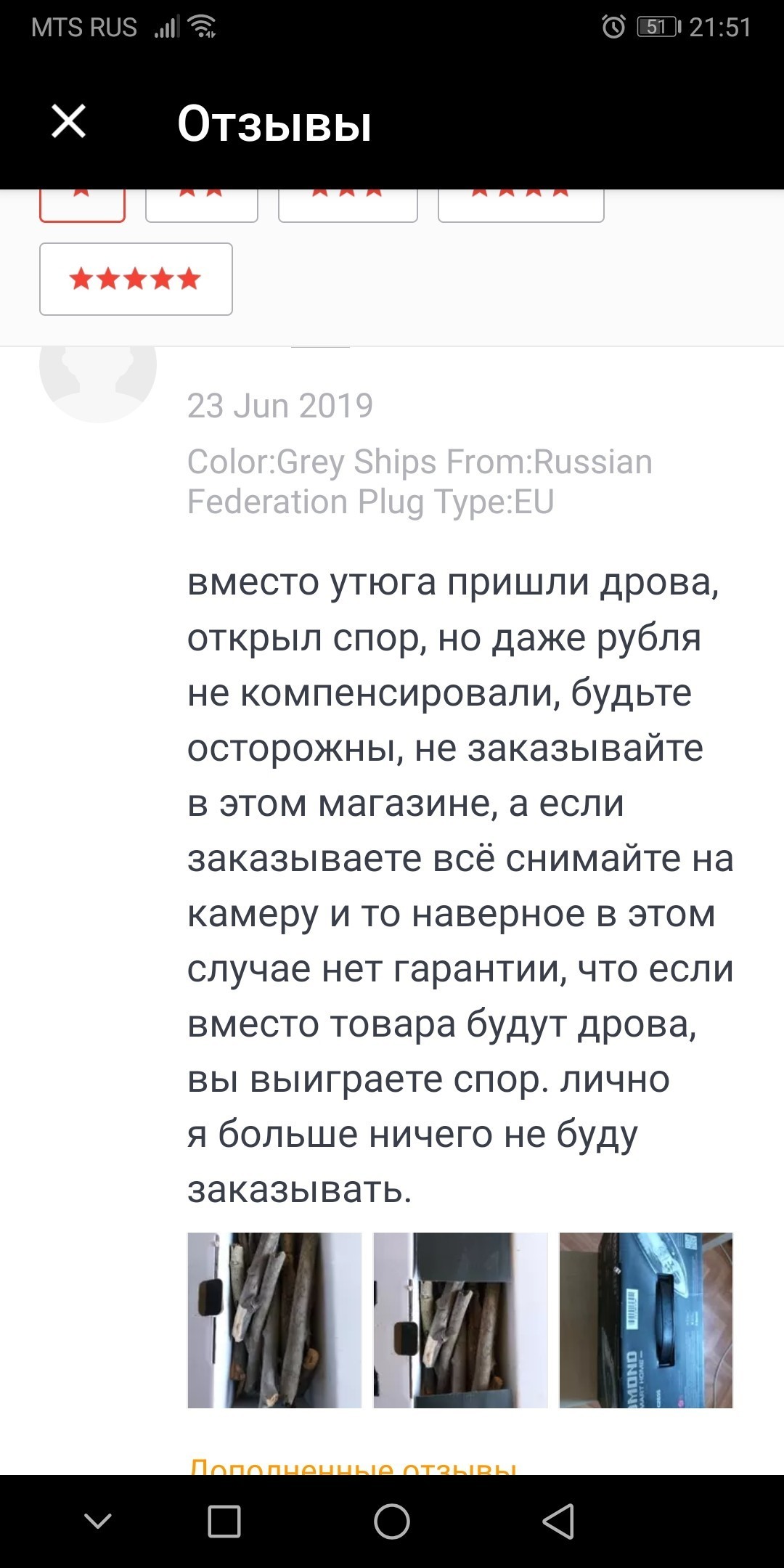Viewport: 784px width, 1568px height.
Task: Tap Android back navigation triangle
Action: (558, 1522)
